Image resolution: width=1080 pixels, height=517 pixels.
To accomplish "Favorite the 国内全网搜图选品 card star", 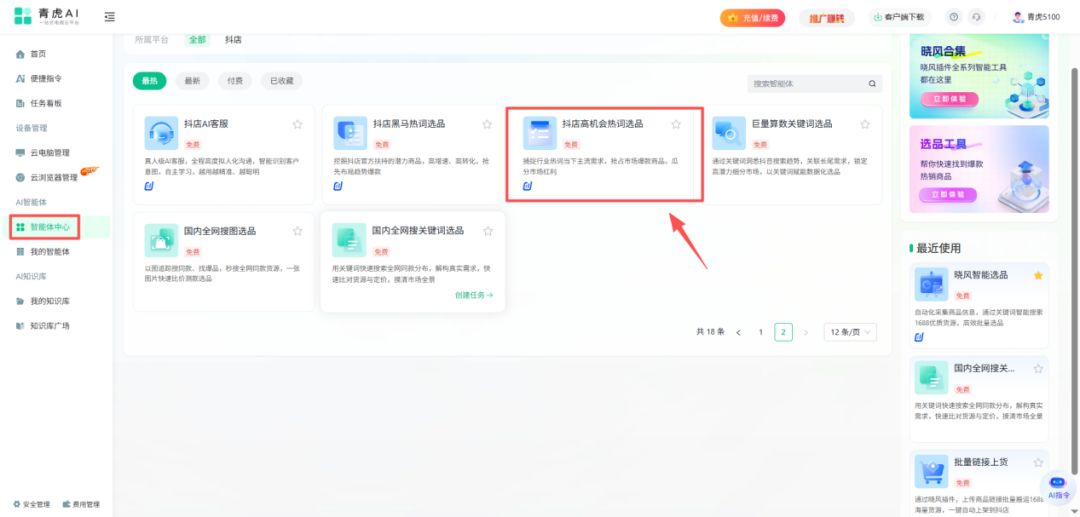I will [x=298, y=231].
